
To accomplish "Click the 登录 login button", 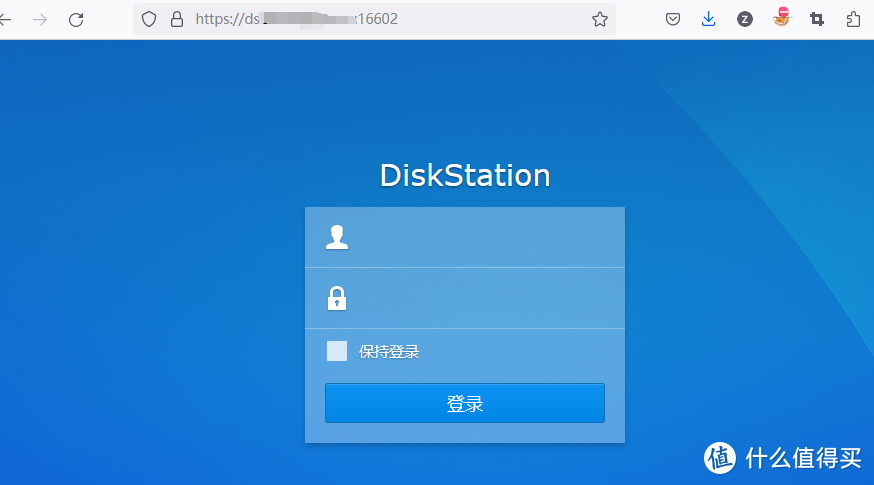I will click(465, 403).
